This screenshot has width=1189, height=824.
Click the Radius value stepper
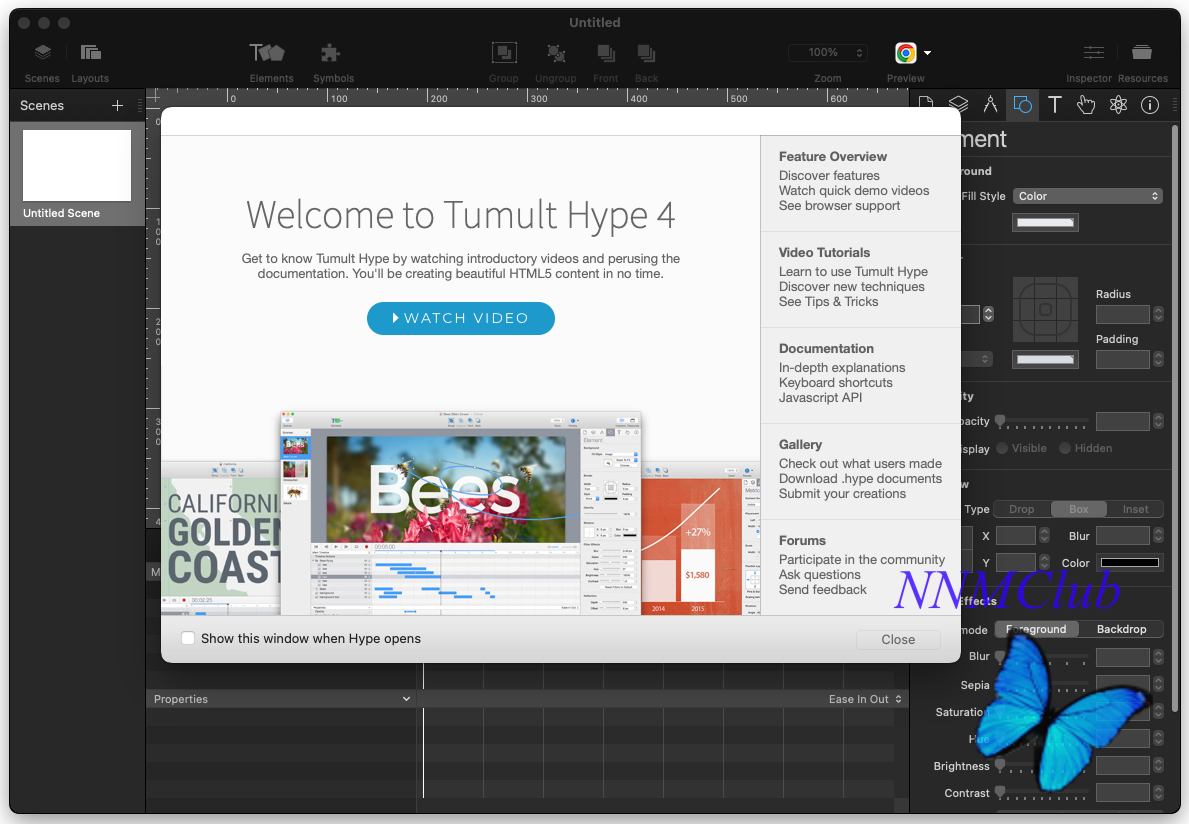(1158, 314)
